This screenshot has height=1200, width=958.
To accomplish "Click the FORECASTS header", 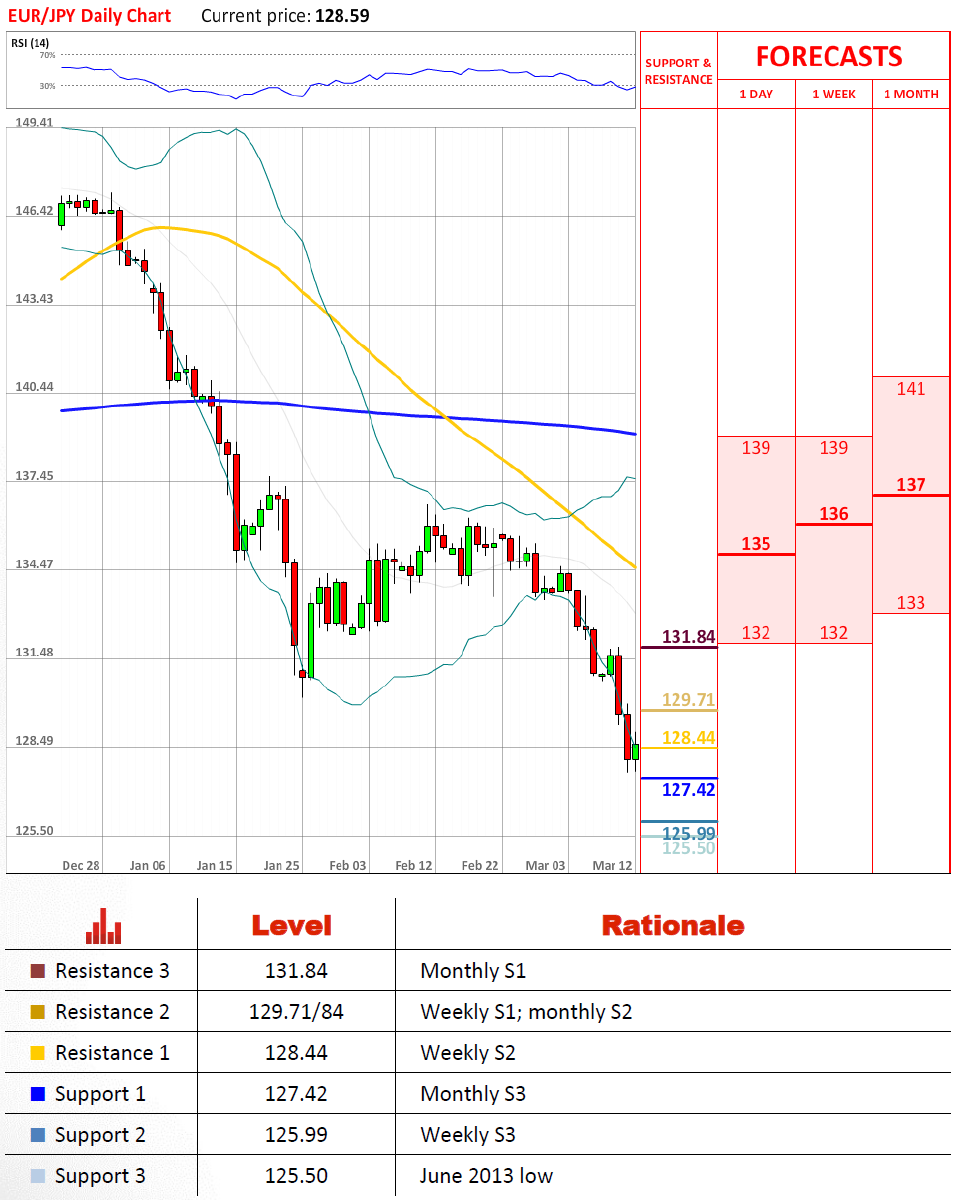I will (829, 56).
